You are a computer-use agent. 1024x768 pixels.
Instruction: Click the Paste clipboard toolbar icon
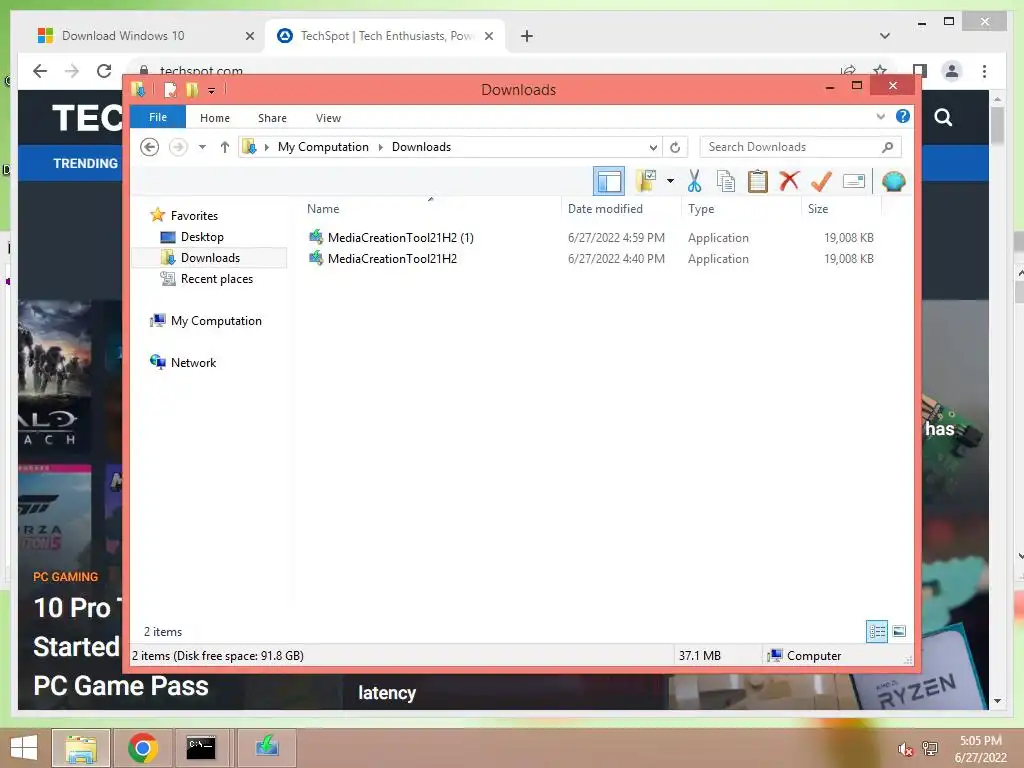point(758,181)
